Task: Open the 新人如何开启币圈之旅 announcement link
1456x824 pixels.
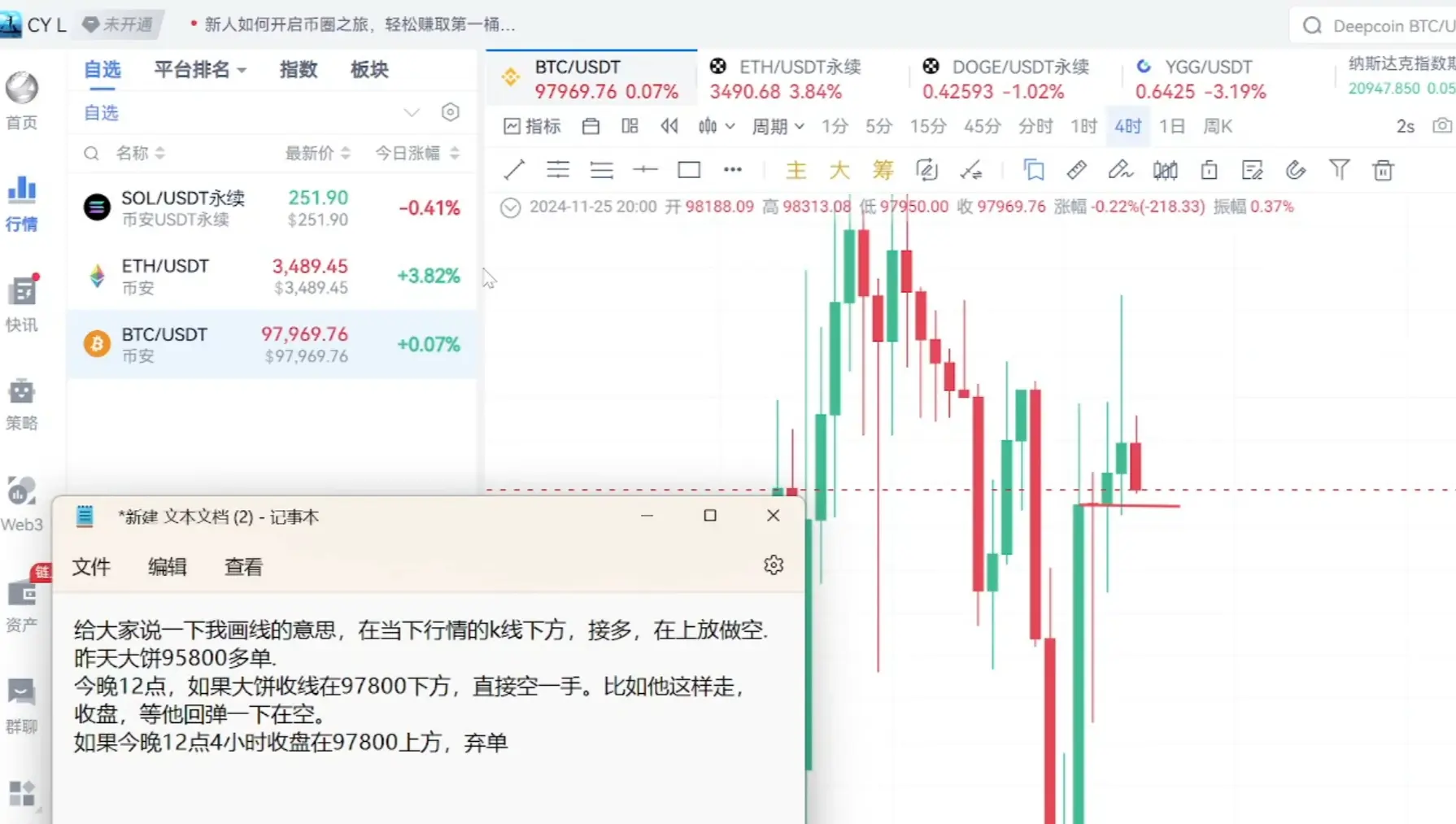Action: point(360,24)
